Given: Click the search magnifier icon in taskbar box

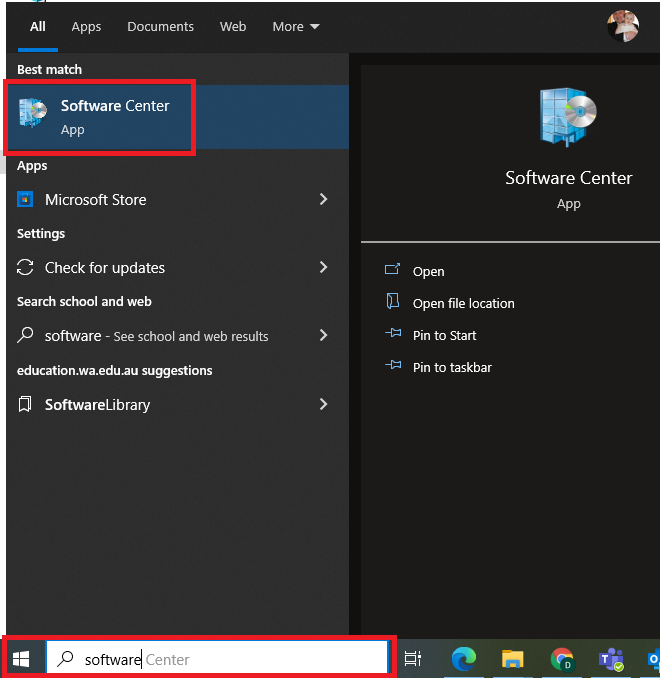Looking at the screenshot, I should (x=65, y=659).
